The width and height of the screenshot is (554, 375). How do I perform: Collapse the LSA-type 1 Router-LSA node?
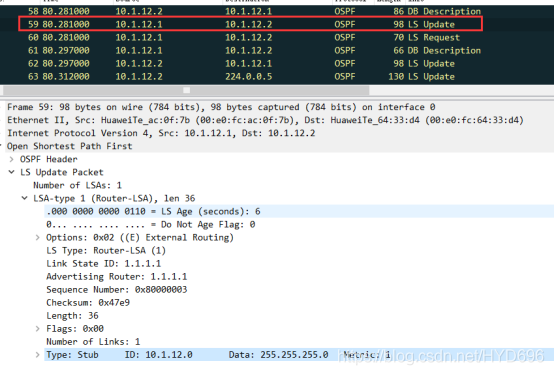coord(24,198)
